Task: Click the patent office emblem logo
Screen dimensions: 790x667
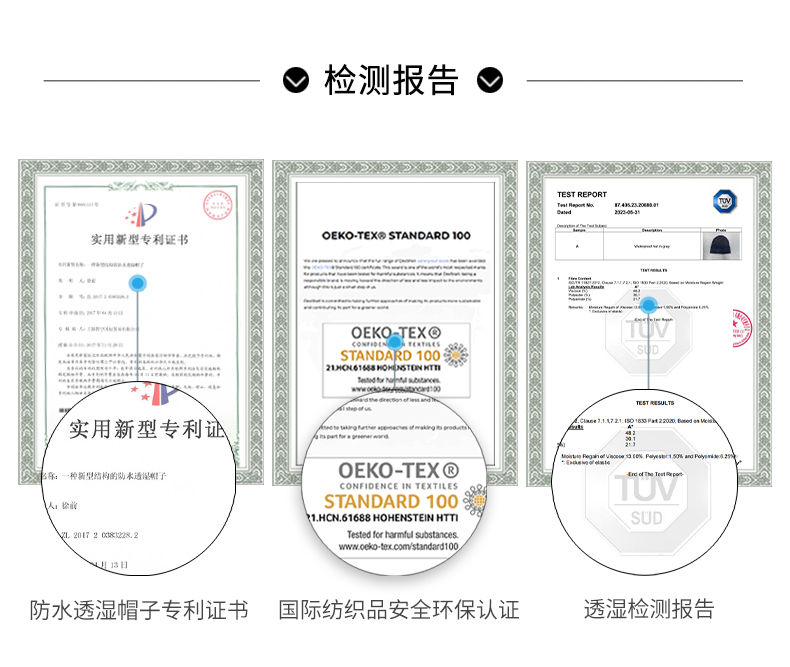Action: coord(142,215)
